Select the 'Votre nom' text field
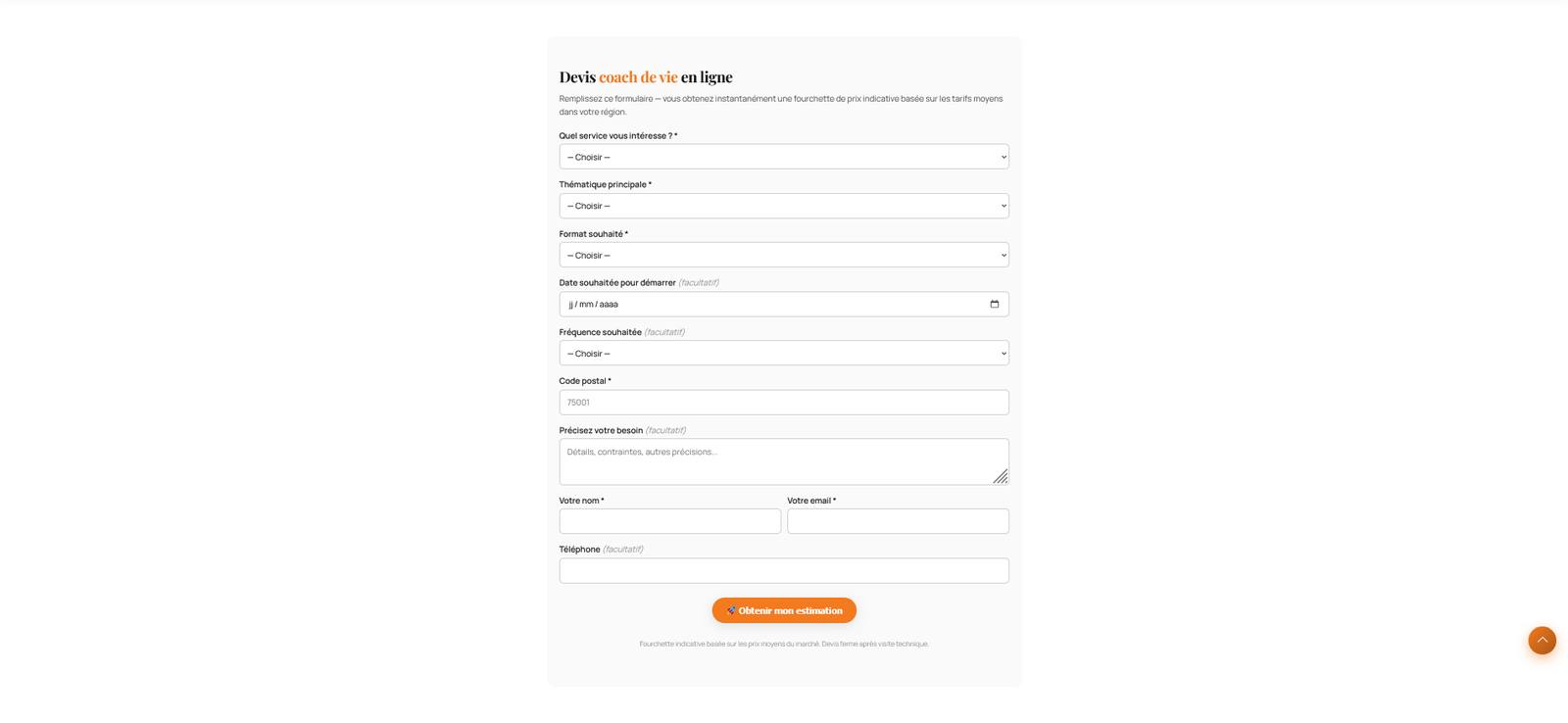 click(x=670, y=521)
